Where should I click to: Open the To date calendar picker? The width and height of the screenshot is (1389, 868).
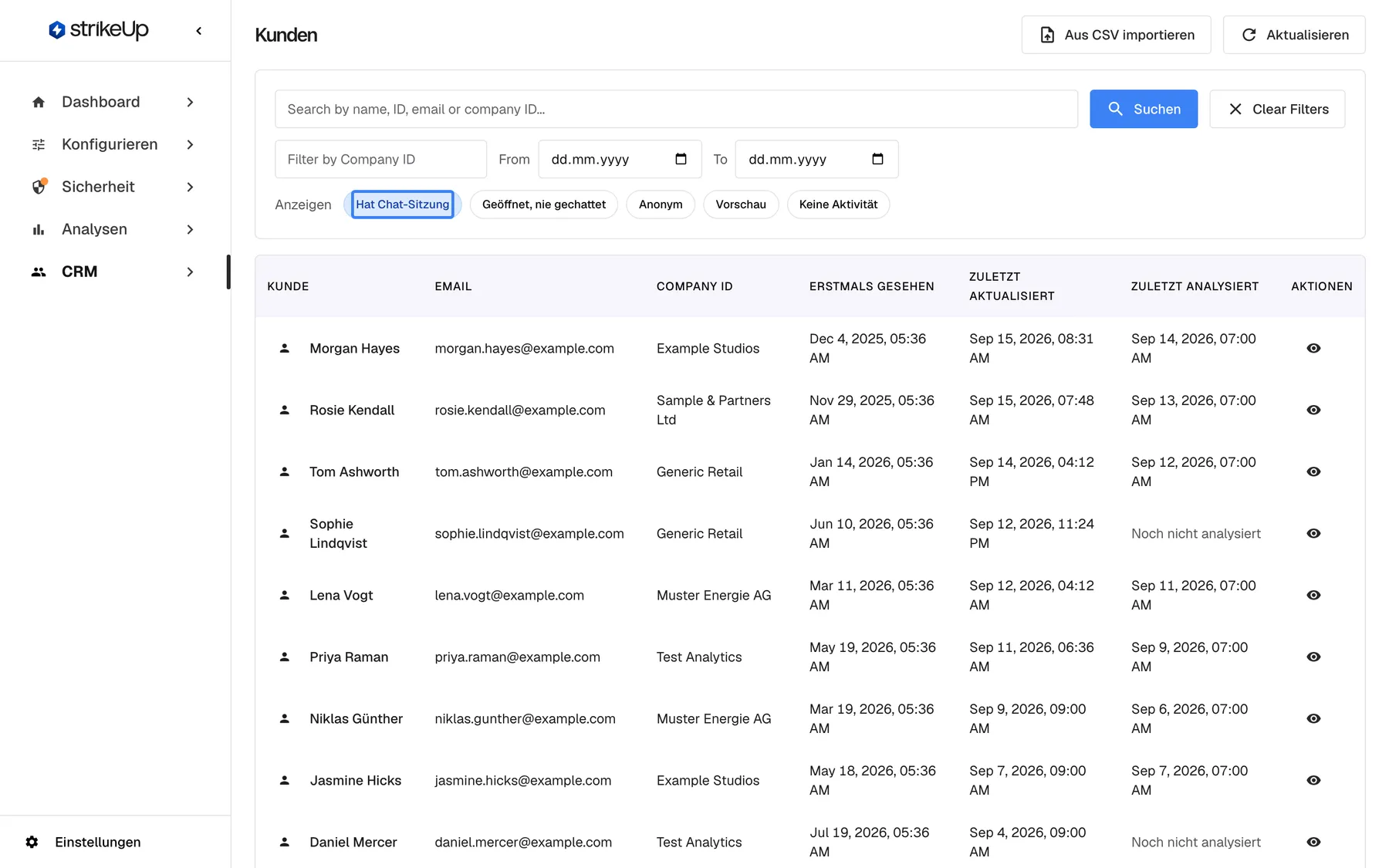click(877, 159)
